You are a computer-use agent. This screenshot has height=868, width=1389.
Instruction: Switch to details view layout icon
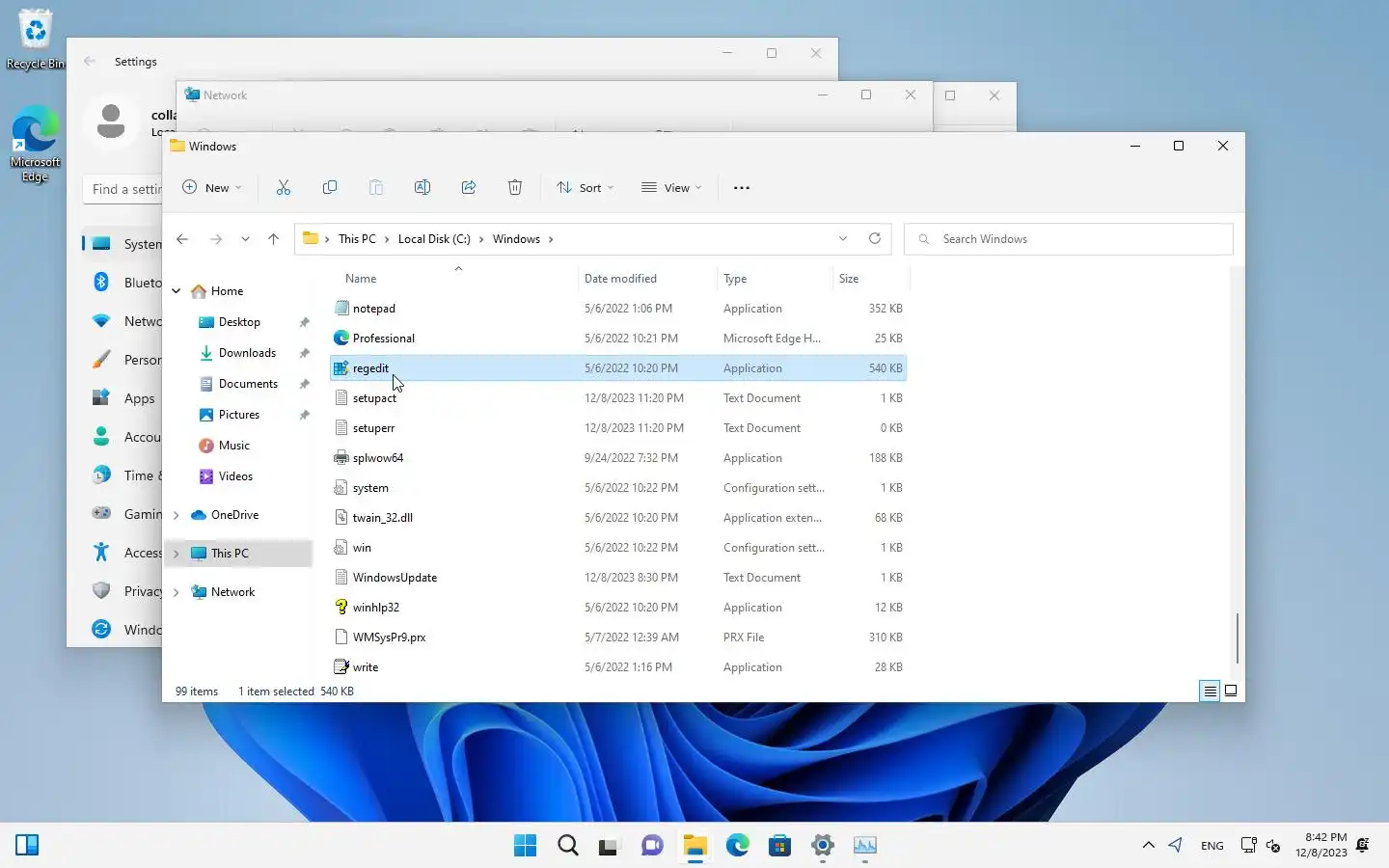pos(1210,691)
